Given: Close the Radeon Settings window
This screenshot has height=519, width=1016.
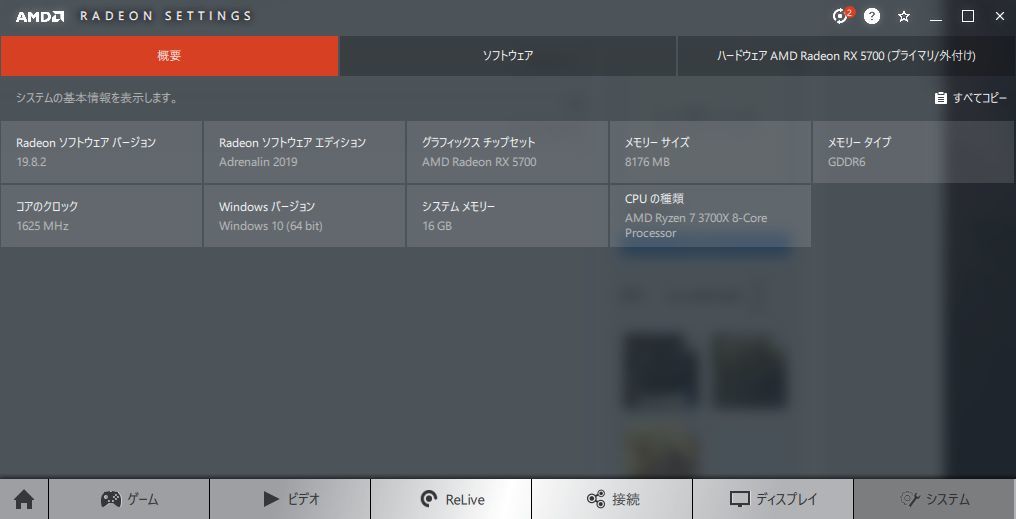Looking at the screenshot, I should pos(1000,17).
